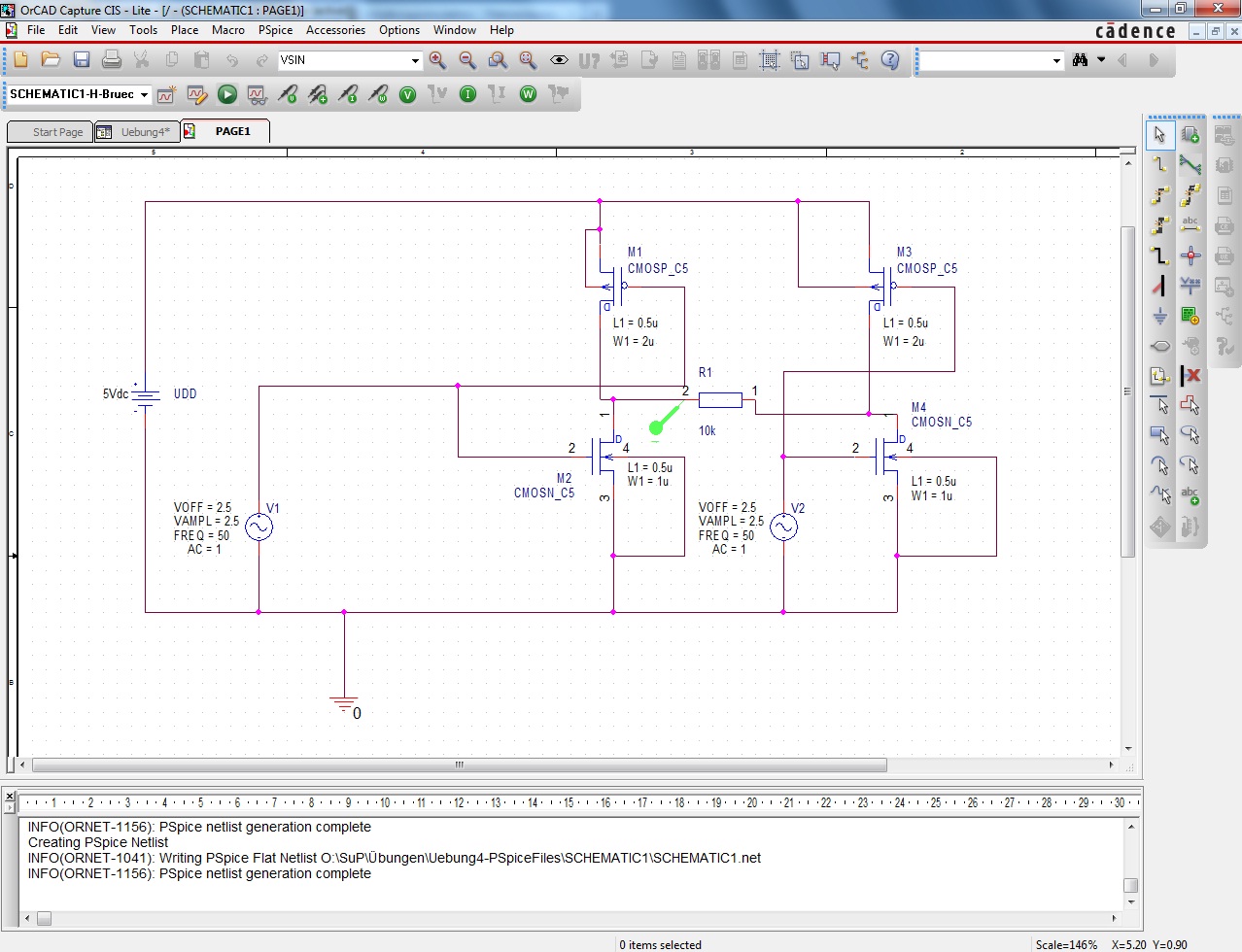Open a file with the folder icon
1242x952 pixels.
51,60
